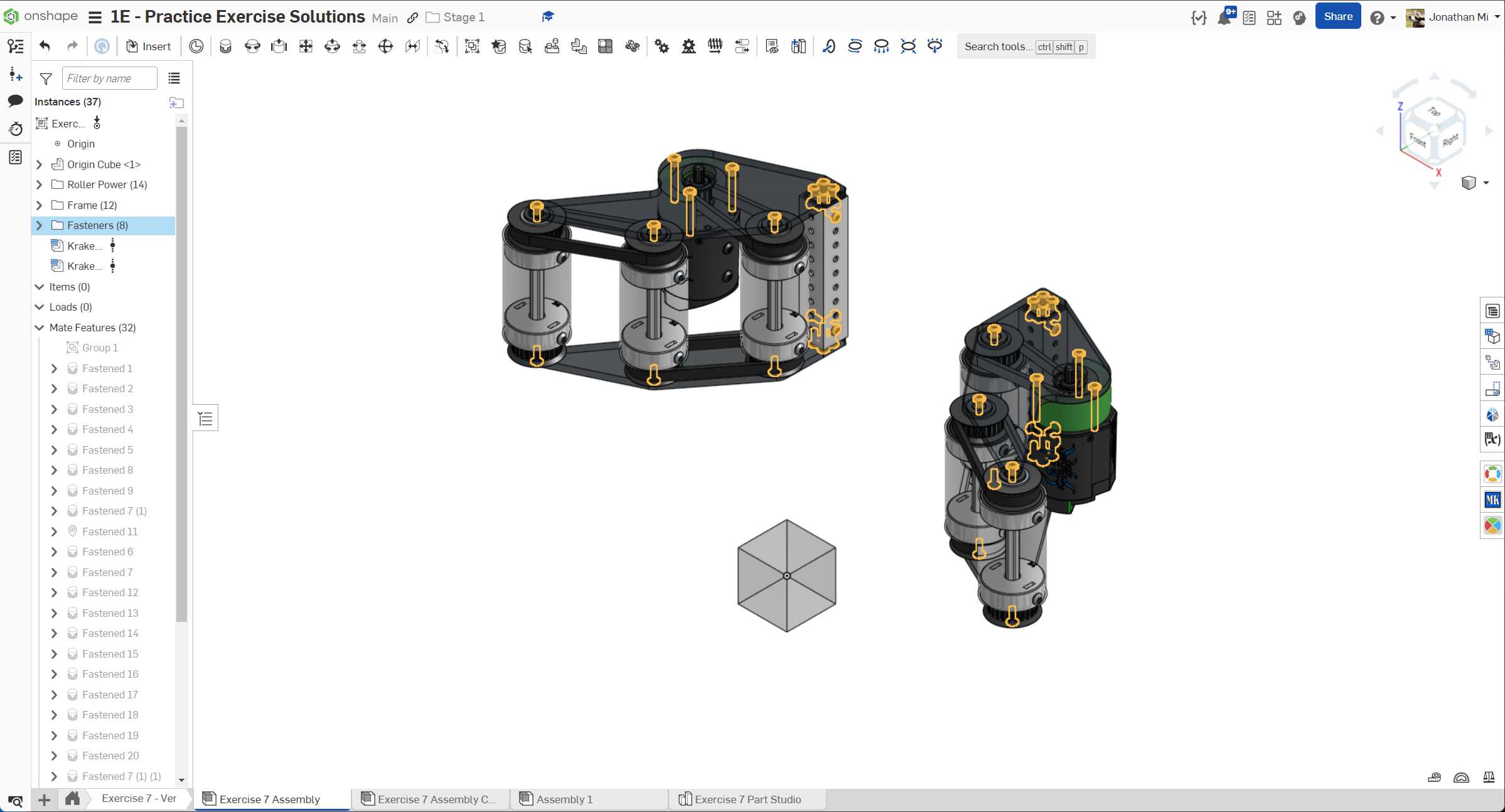Open the comments panel icon
The width and height of the screenshot is (1505, 812).
tap(16, 101)
